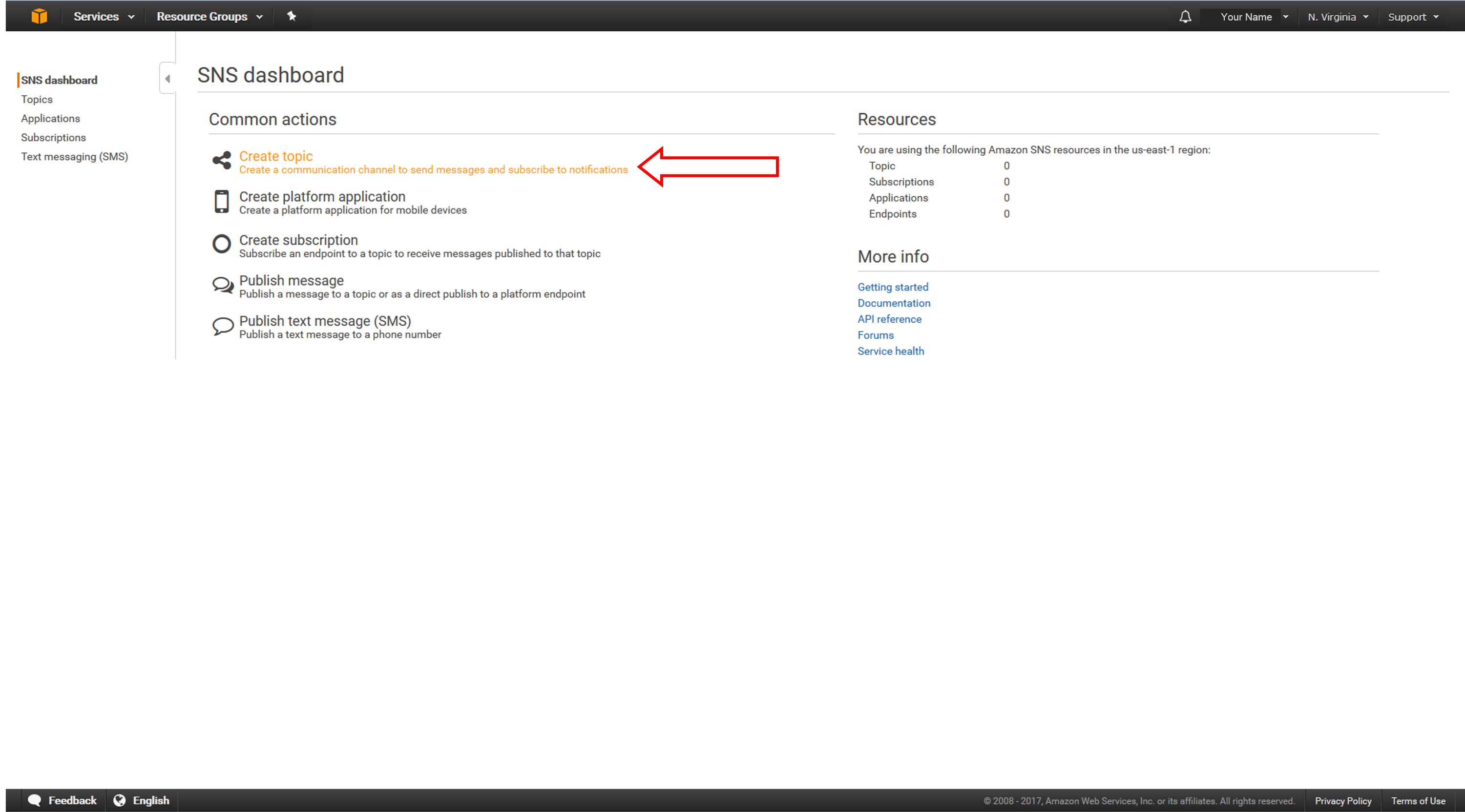
Task: Open Text messaging (SMS) in sidebar
Action: [75, 156]
